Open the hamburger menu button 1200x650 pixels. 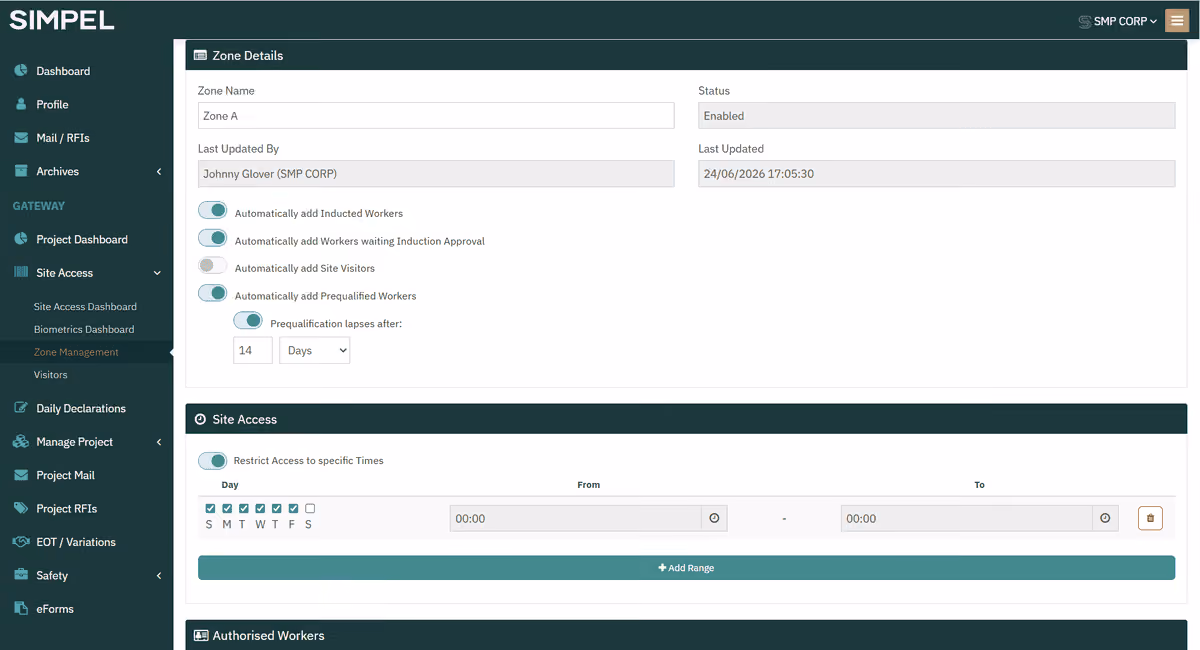1177,20
